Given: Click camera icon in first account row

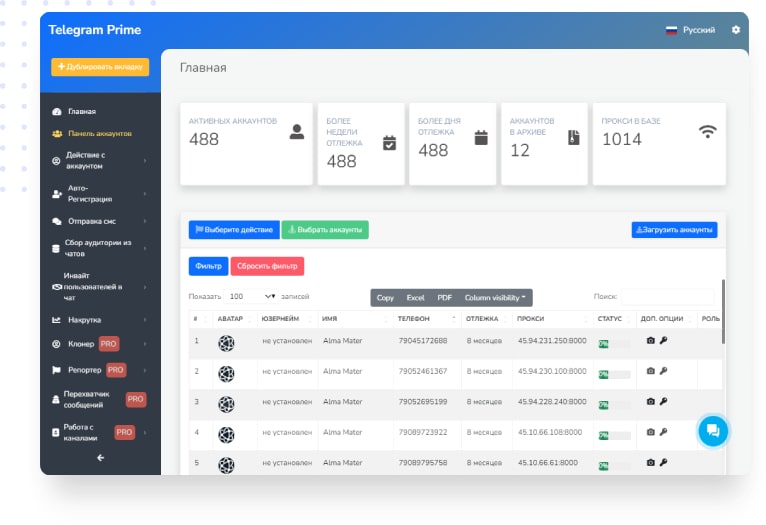Looking at the screenshot, I should click(650, 341).
